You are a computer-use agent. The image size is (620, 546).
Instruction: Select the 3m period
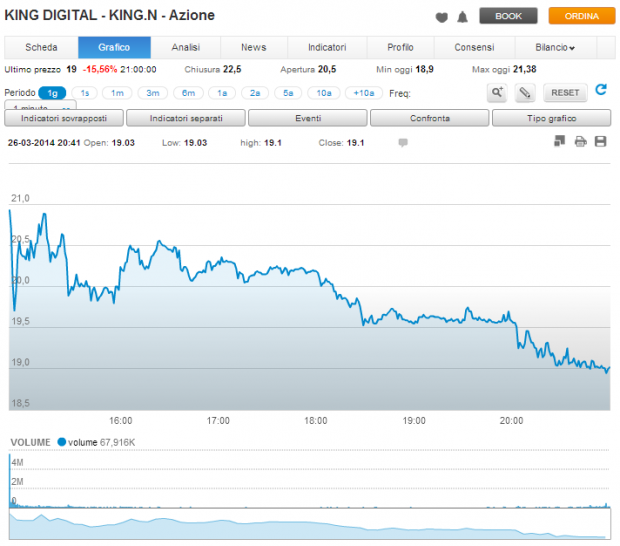click(x=153, y=93)
